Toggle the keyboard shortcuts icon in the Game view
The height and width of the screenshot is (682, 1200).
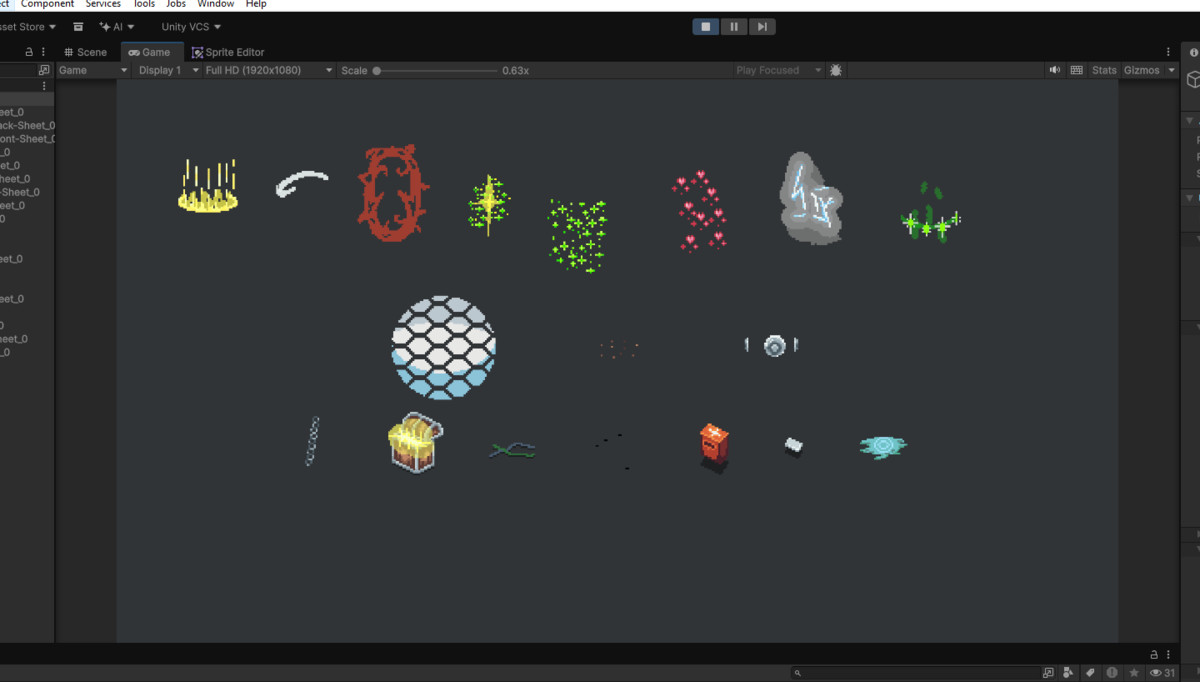tap(1077, 70)
